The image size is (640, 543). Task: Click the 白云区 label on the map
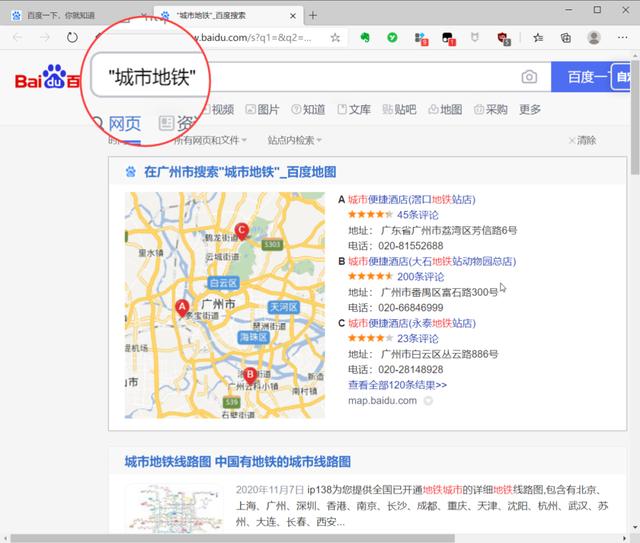(x=223, y=283)
